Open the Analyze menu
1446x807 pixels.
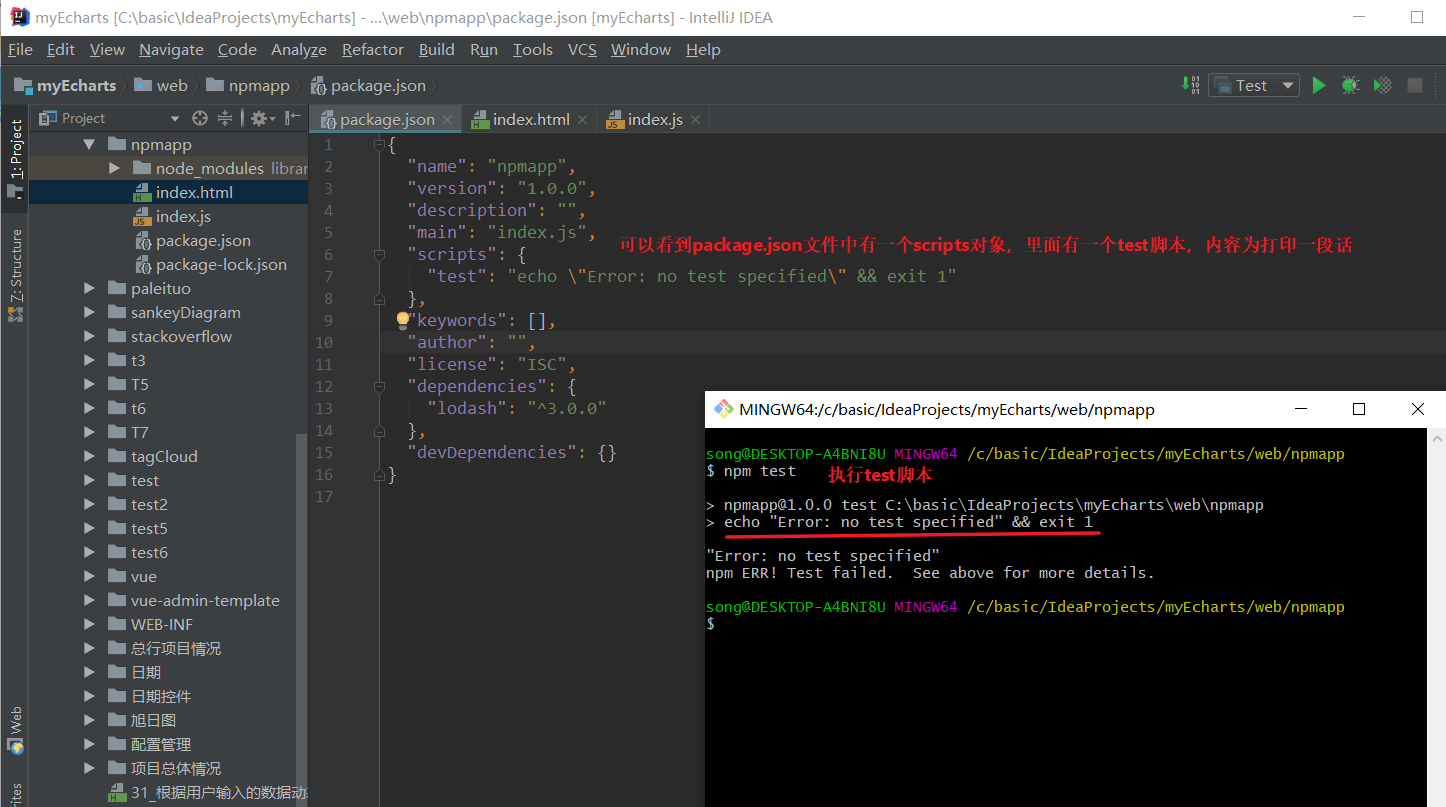click(x=299, y=49)
